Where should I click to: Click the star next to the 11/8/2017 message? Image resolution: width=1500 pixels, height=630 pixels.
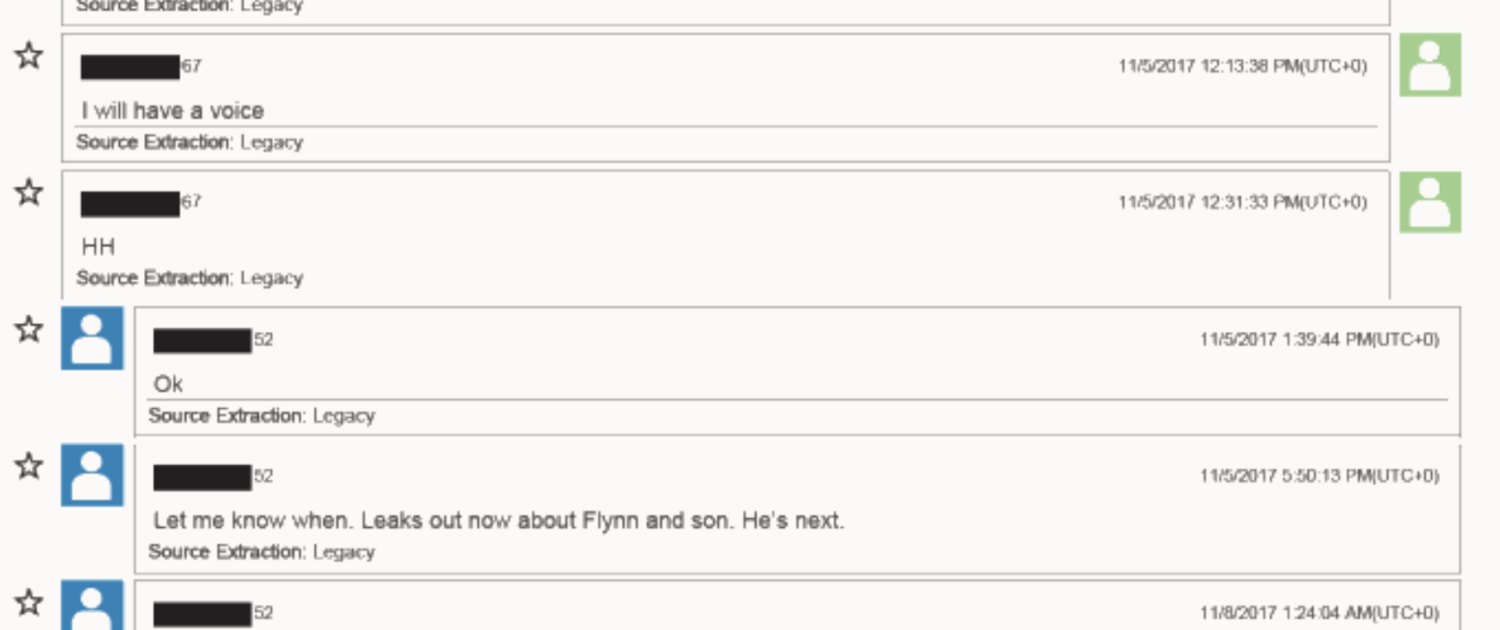(30, 602)
